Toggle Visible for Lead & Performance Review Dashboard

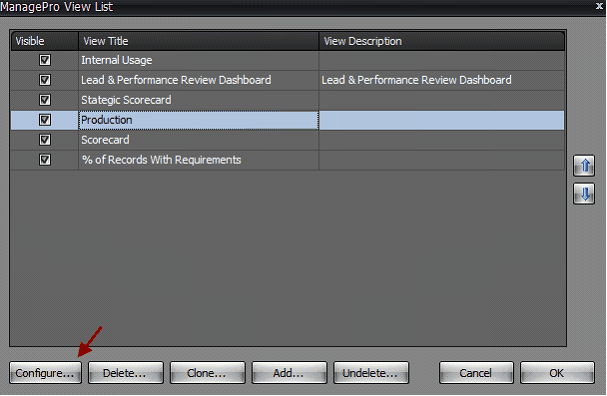point(45,80)
